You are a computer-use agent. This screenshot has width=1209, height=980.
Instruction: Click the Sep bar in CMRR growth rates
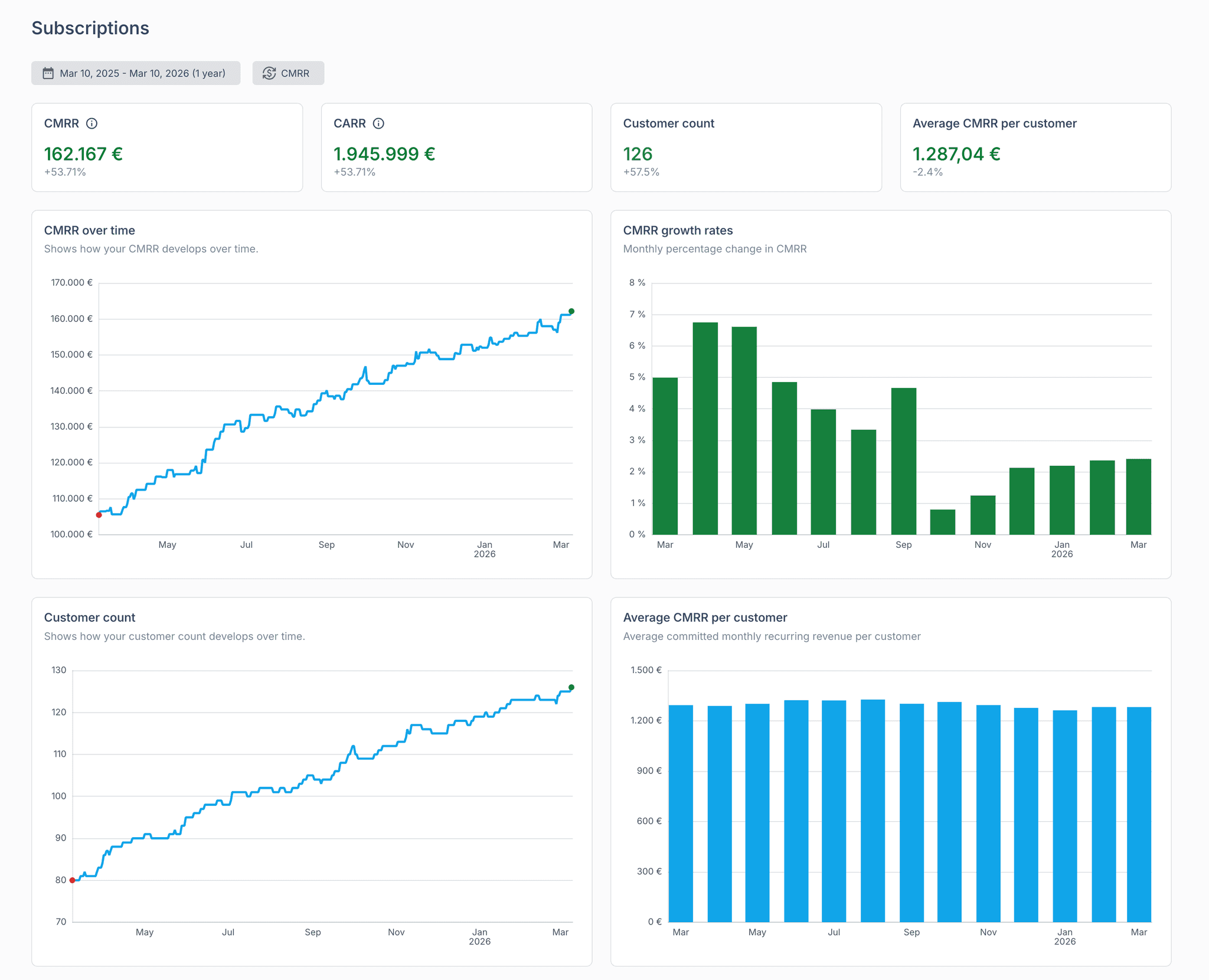click(903, 460)
